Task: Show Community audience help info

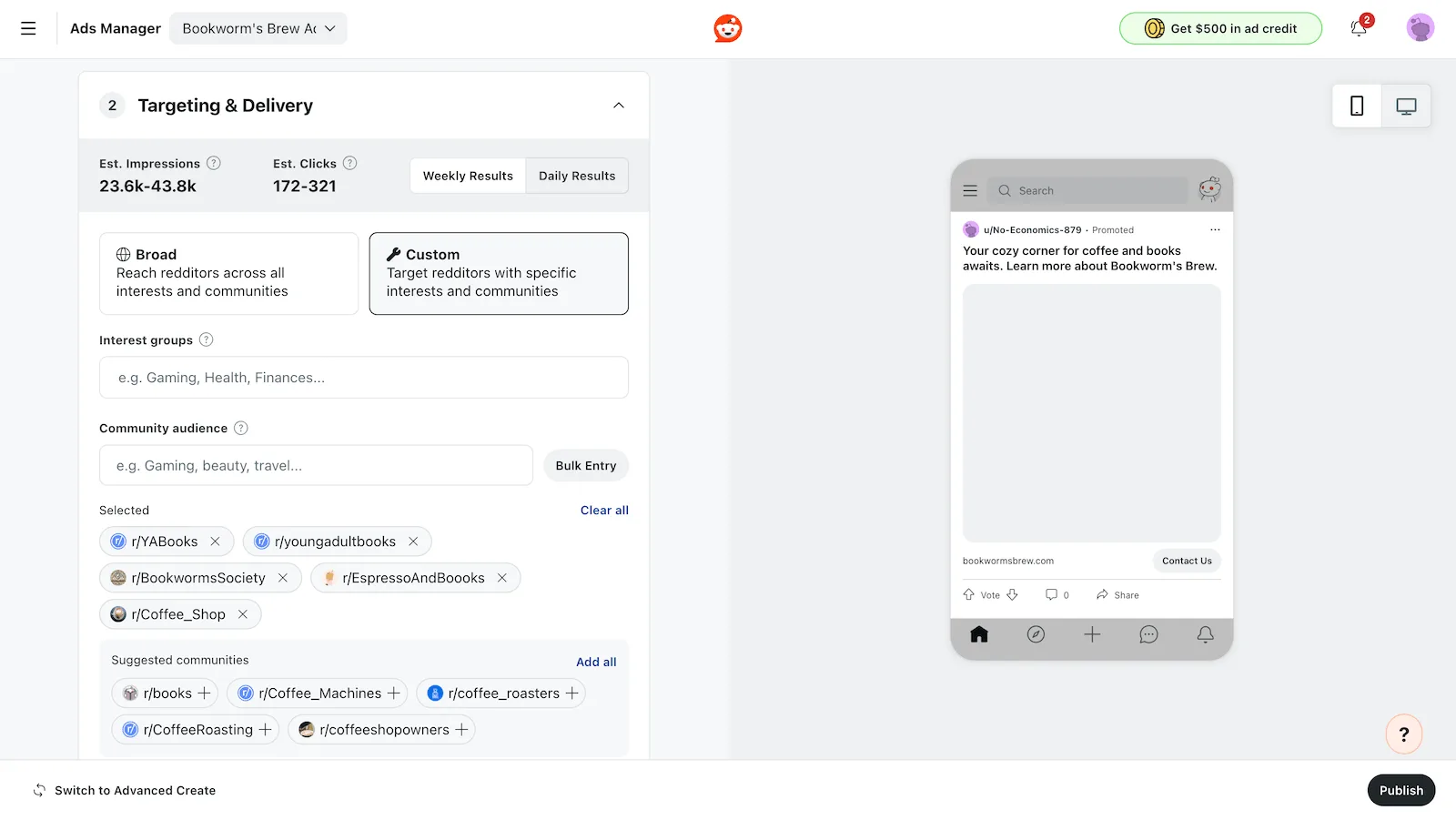Action: (241, 428)
